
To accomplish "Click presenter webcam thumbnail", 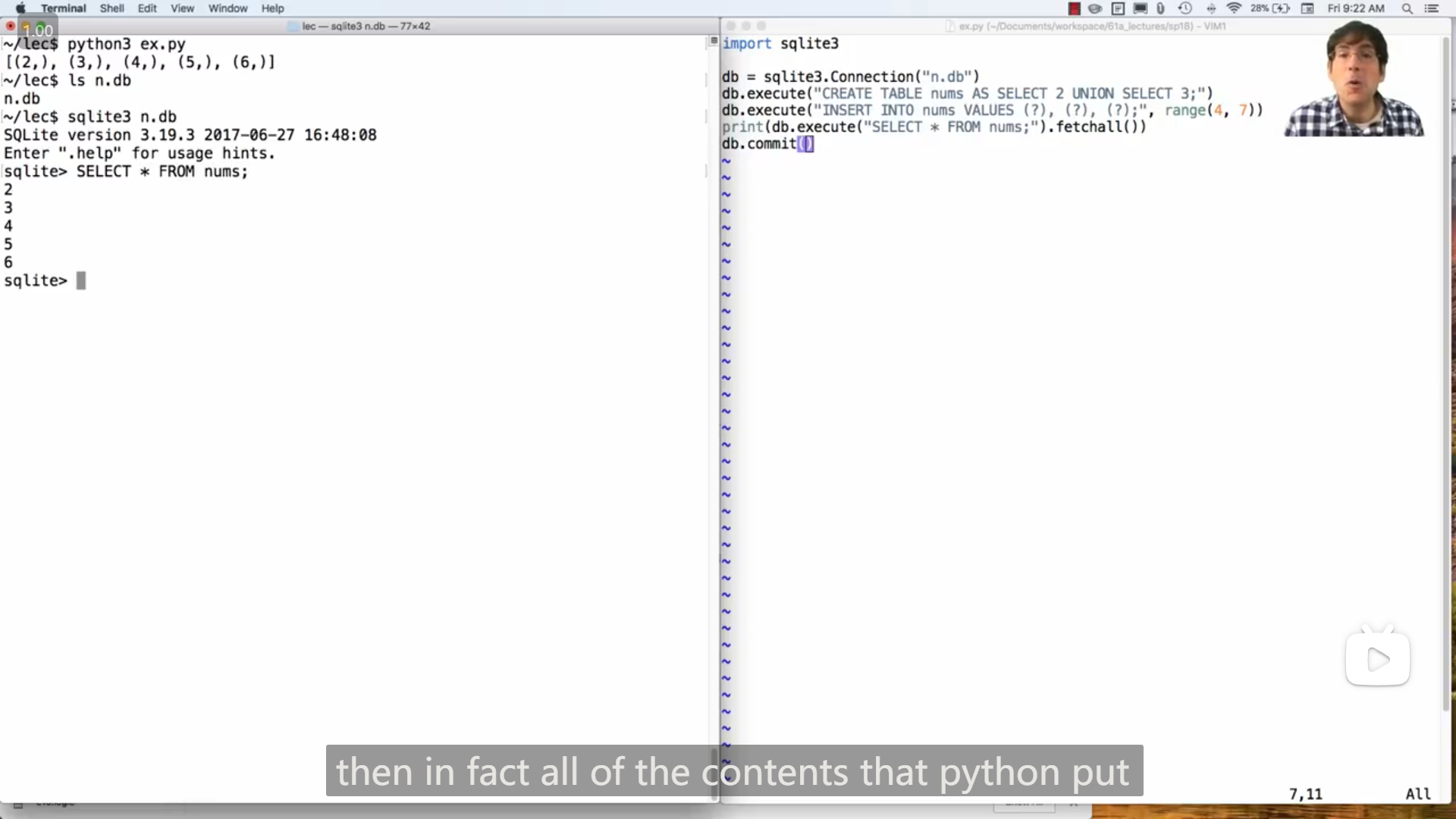I will [1355, 80].
